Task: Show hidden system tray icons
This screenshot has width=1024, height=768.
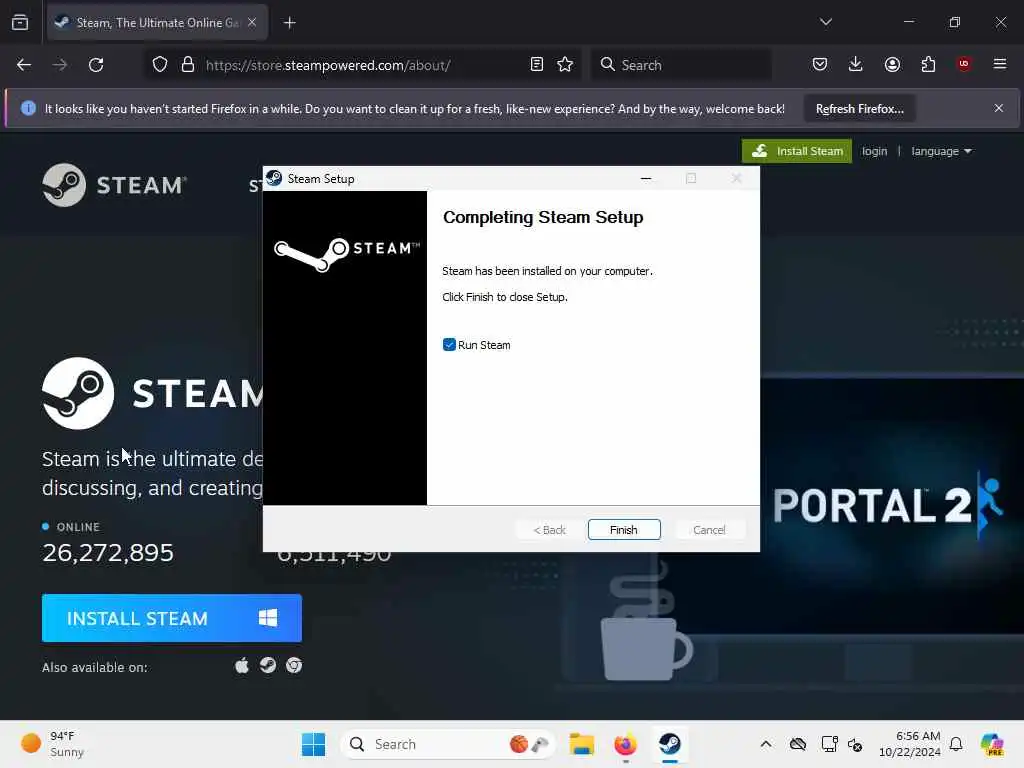Action: (x=766, y=744)
